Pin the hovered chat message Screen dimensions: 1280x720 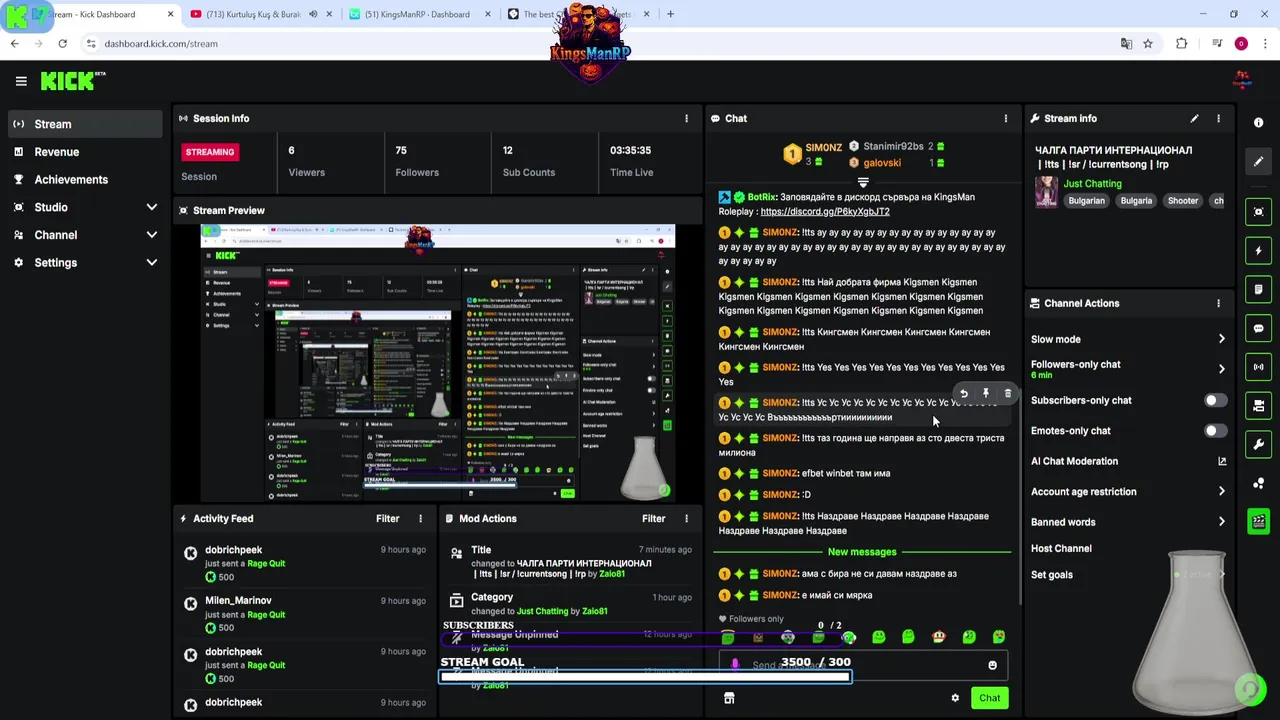pos(985,394)
